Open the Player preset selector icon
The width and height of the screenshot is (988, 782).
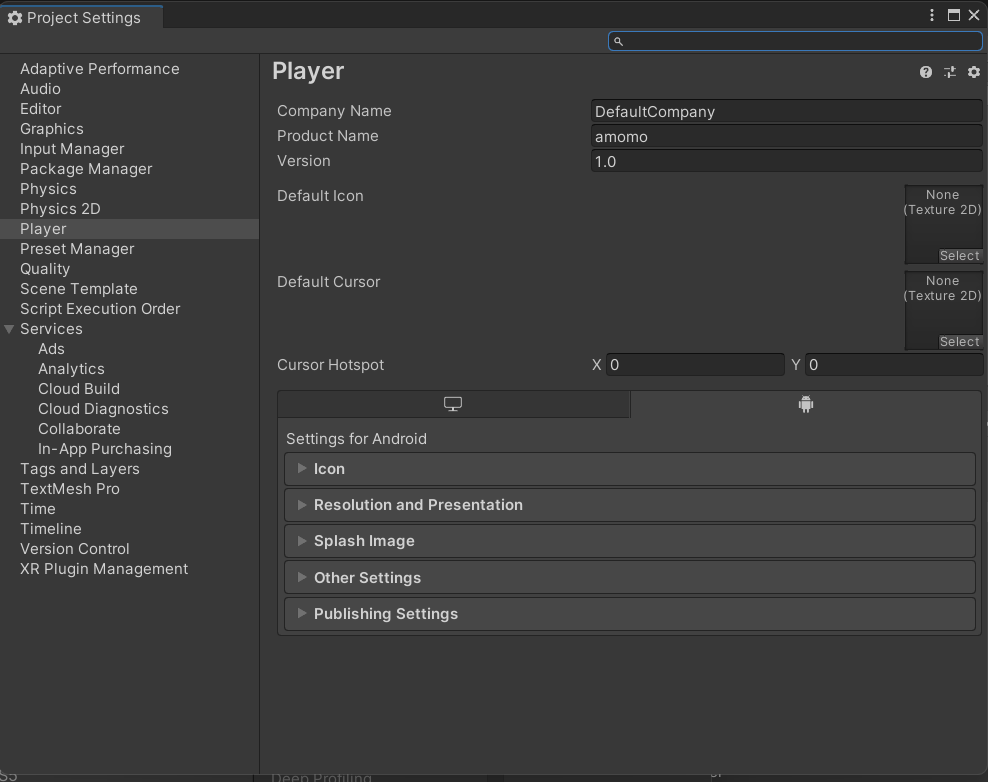pos(950,72)
